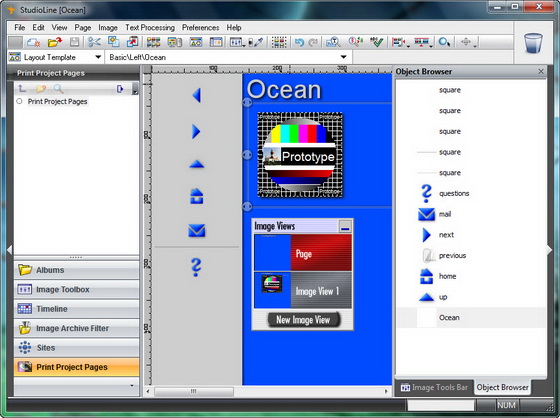Click the scissors cut icon in toolbar
The image size is (560, 418).
94,42
